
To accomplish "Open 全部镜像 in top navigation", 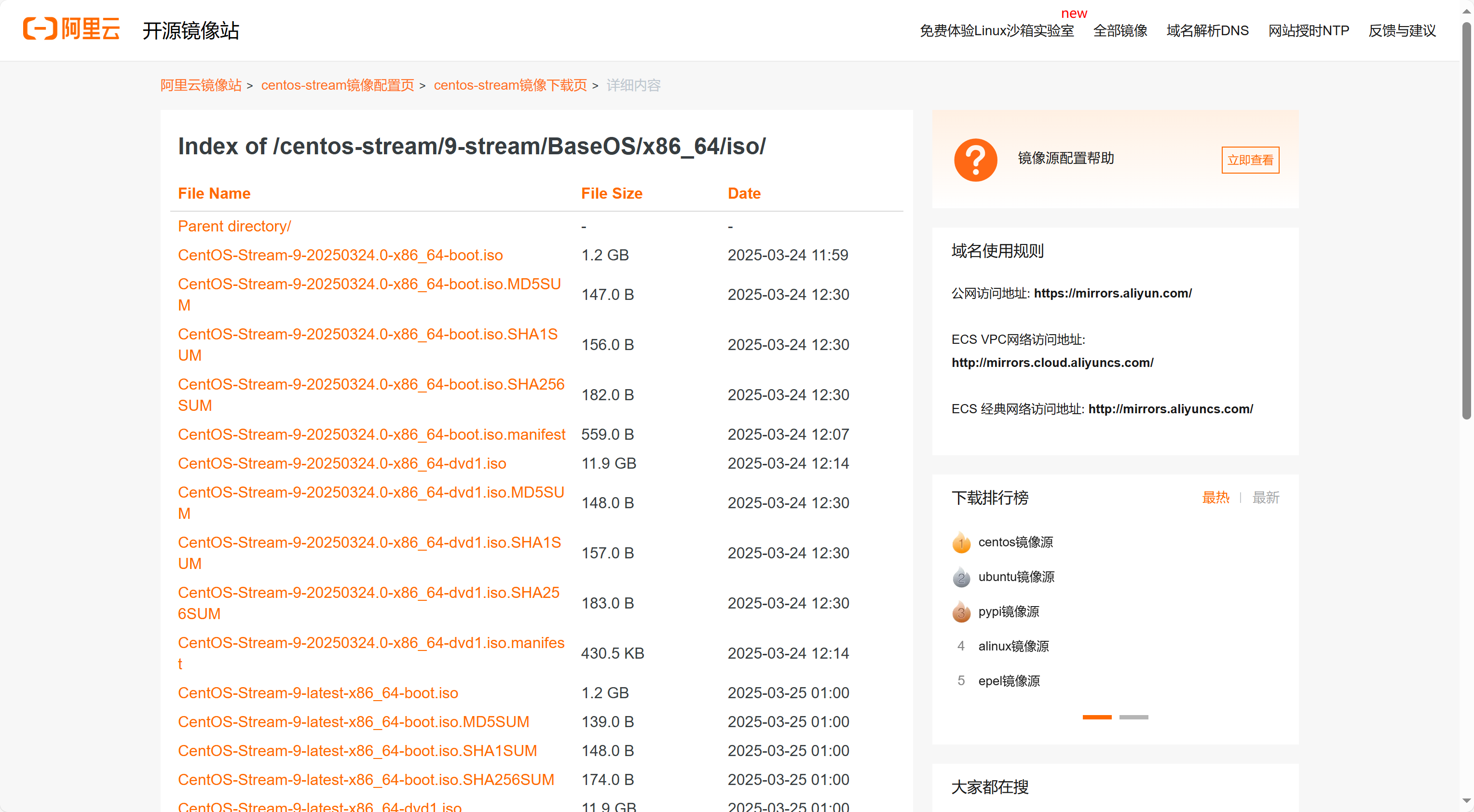I will (1120, 30).
